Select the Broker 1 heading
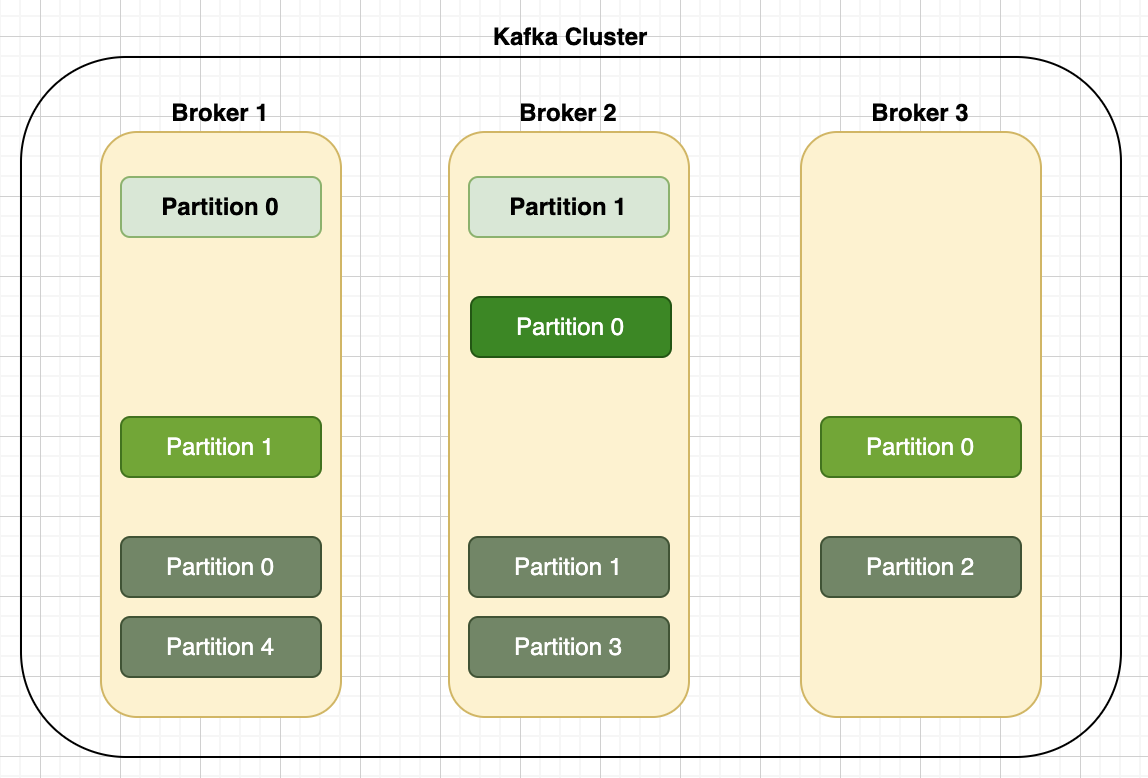The image size is (1148, 778). (219, 113)
